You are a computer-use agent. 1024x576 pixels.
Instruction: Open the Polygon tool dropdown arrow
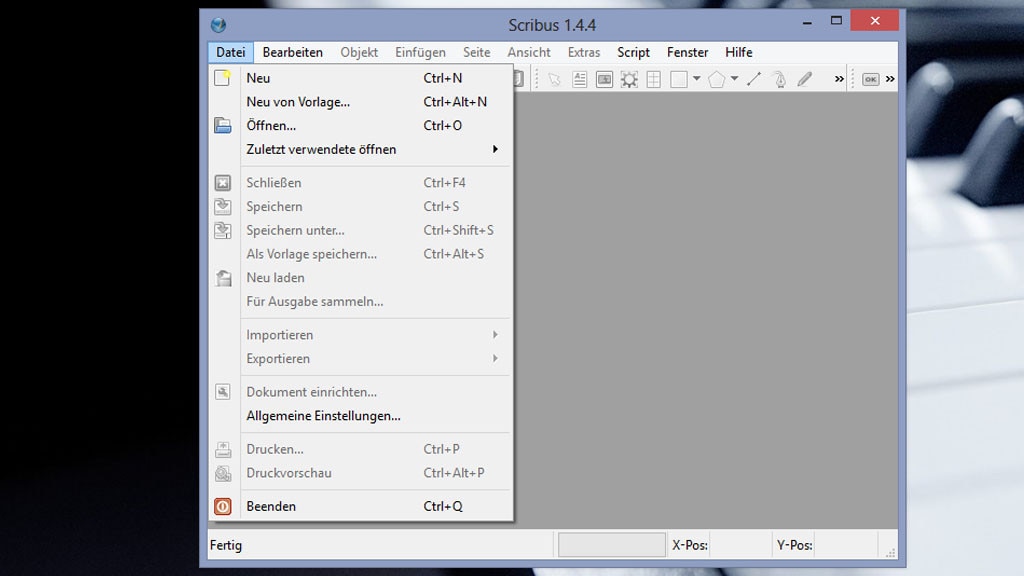click(x=734, y=80)
